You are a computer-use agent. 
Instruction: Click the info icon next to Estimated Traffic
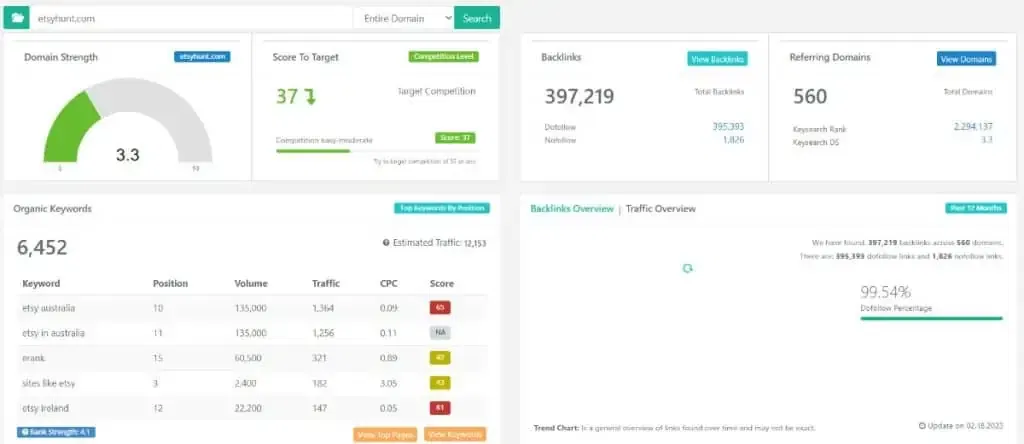click(x=386, y=243)
